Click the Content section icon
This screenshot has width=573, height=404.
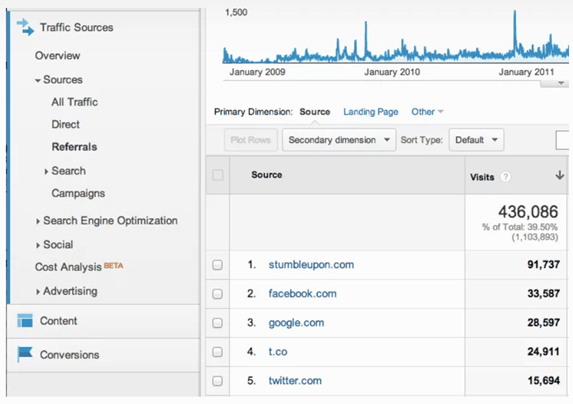pyautogui.click(x=25, y=321)
